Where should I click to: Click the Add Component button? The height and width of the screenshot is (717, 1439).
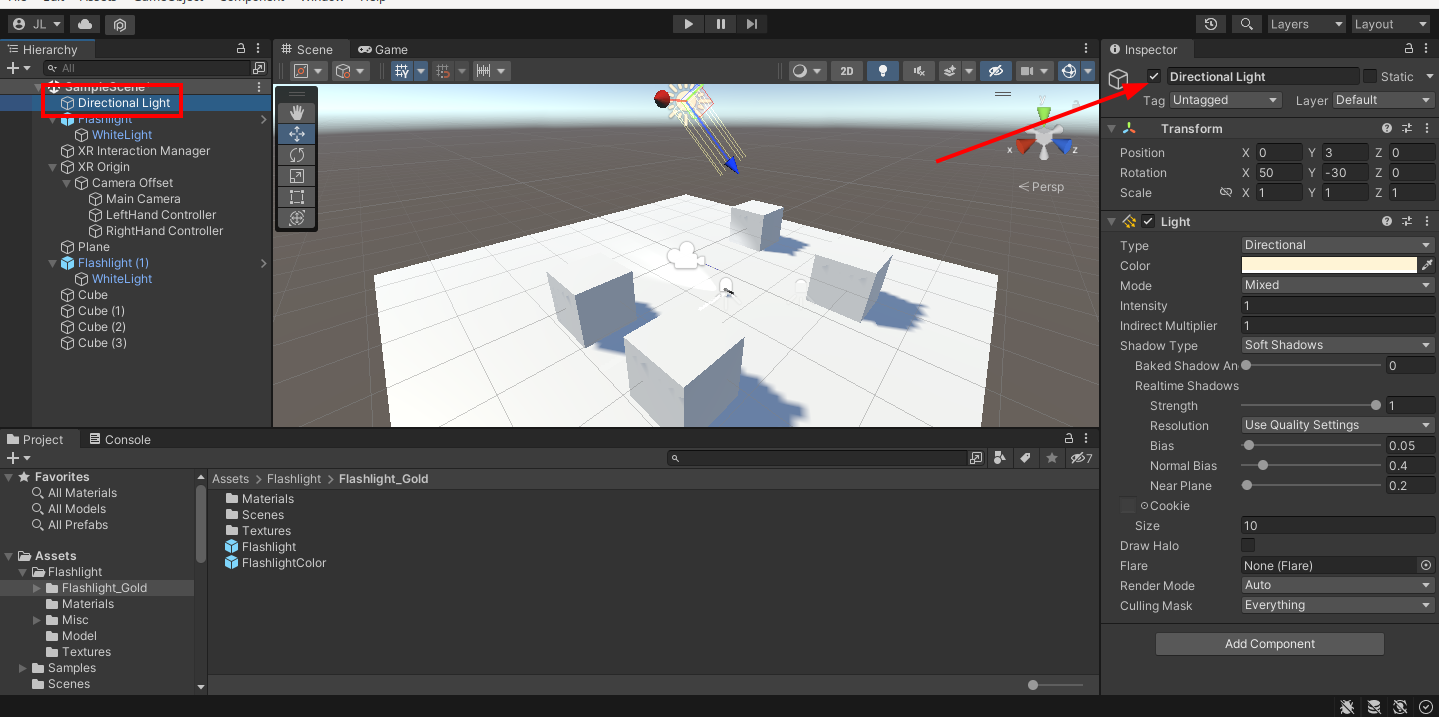tap(1268, 643)
